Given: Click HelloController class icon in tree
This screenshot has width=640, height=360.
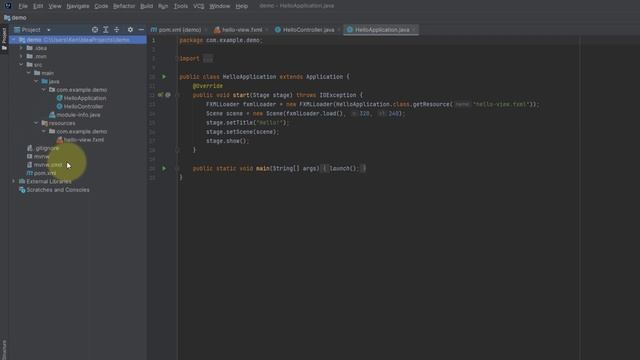Looking at the screenshot, I should coord(60,107).
